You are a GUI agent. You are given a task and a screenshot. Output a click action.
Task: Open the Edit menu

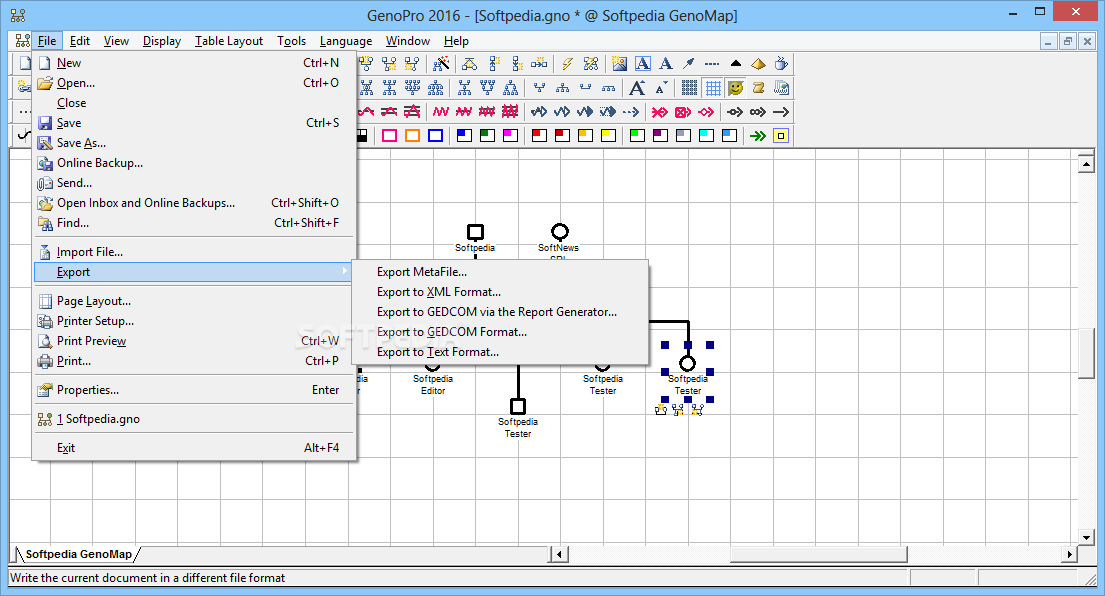tap(80, 41)
